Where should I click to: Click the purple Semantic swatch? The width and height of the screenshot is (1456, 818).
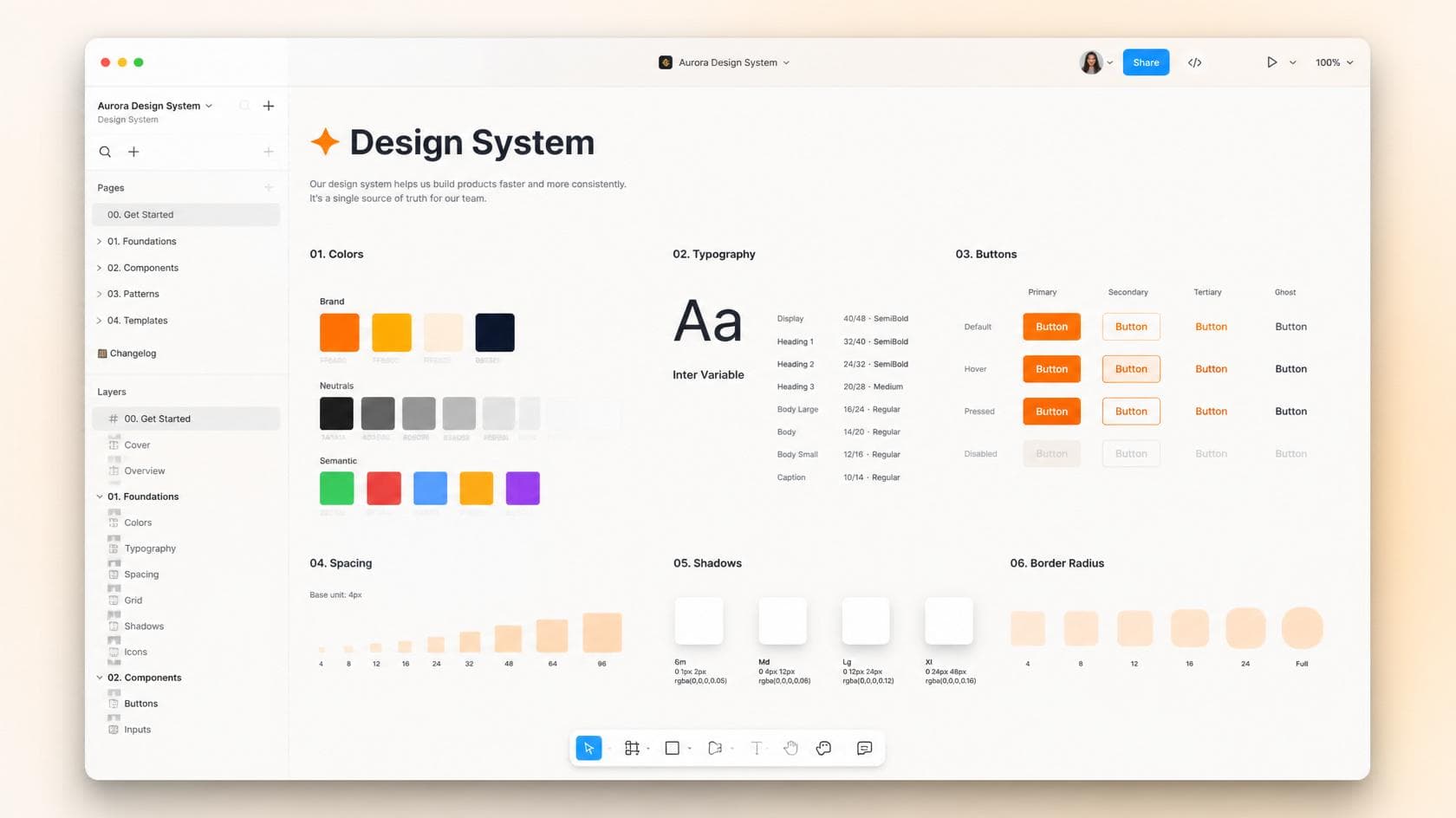(523, 489)
